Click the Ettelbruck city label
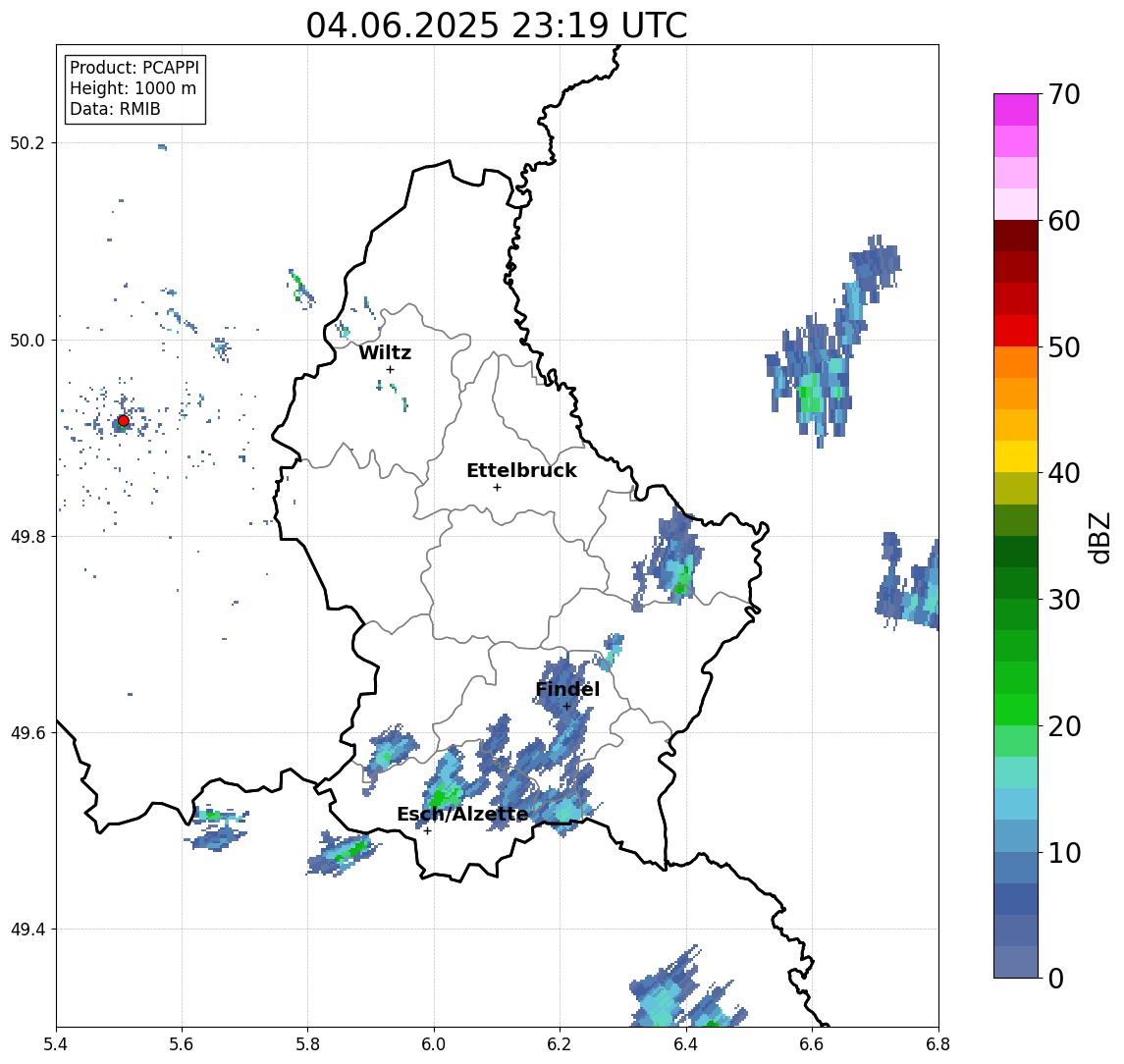This screenshot has height=1064, width=1124. click(x=521, y=470)
